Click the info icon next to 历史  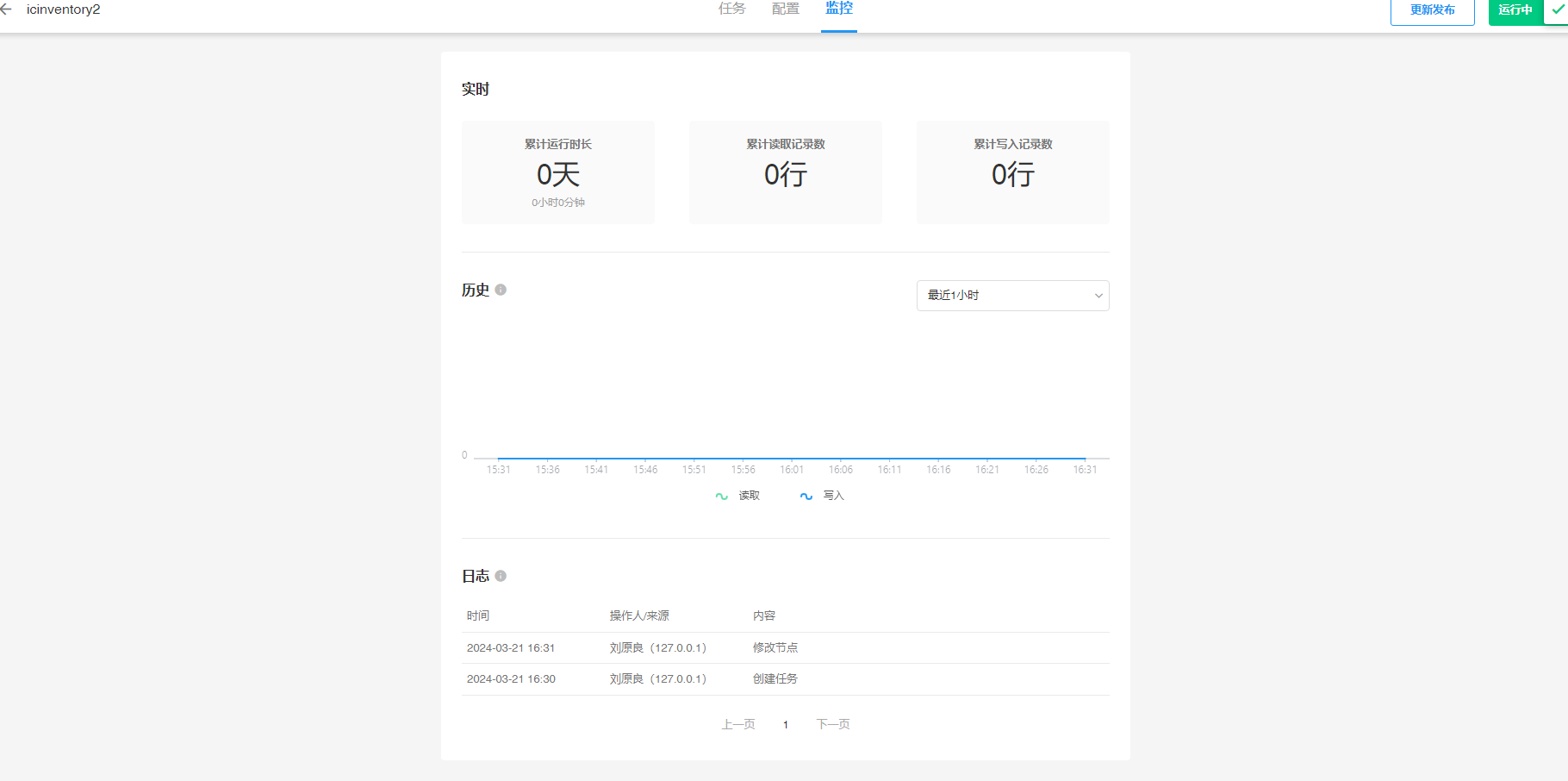501,290
